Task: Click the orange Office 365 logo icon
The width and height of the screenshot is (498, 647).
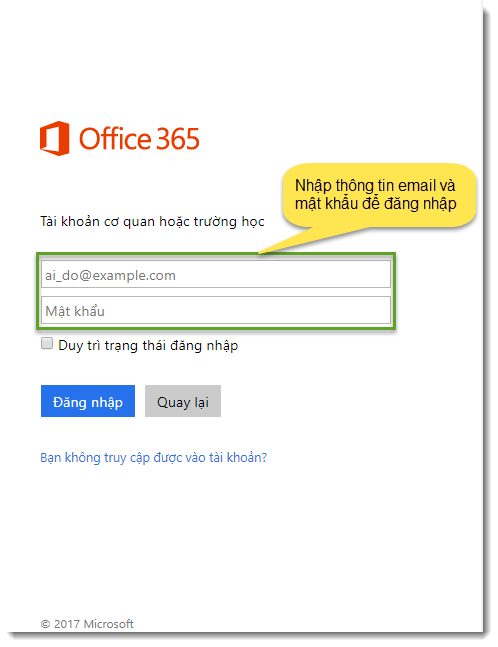Action: pos(54,138)
